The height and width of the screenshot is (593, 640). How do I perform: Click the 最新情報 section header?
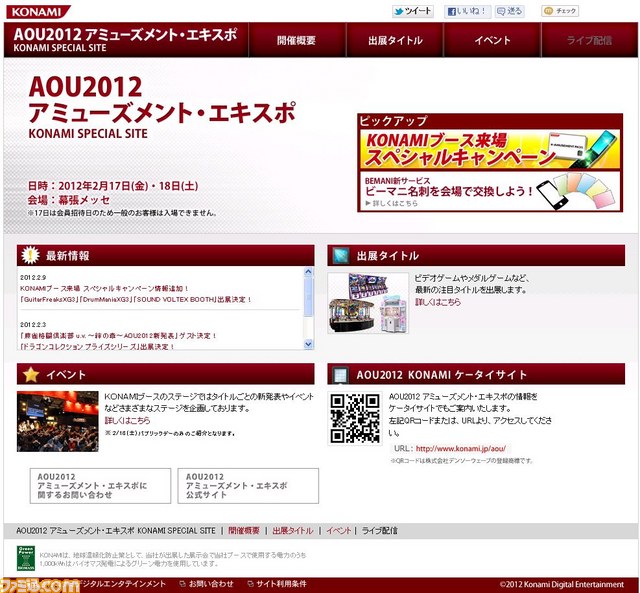tap(166, 255)
